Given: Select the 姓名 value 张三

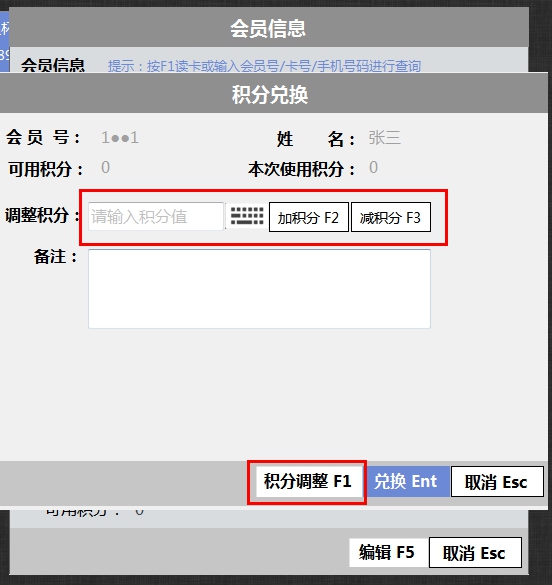Looking at the screenshot, I should click(384, 138).
